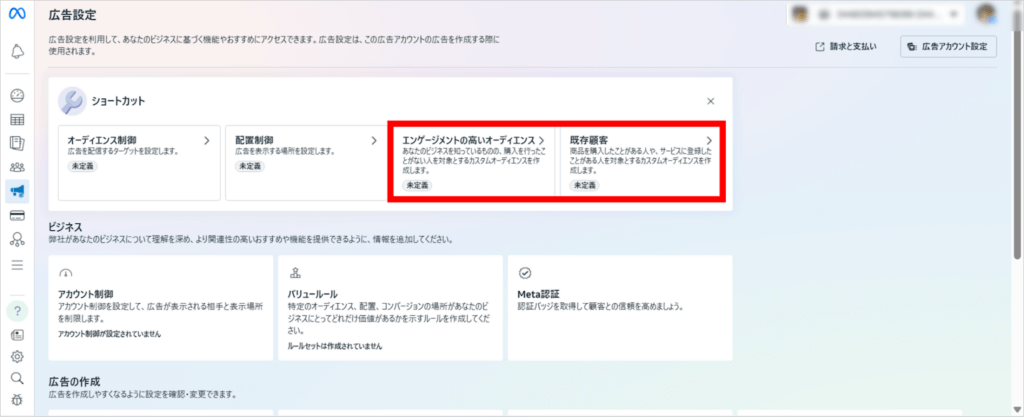Click the Meta logo in the sidebar
This screenshot has height=417, width=1024.
point(17,14)
